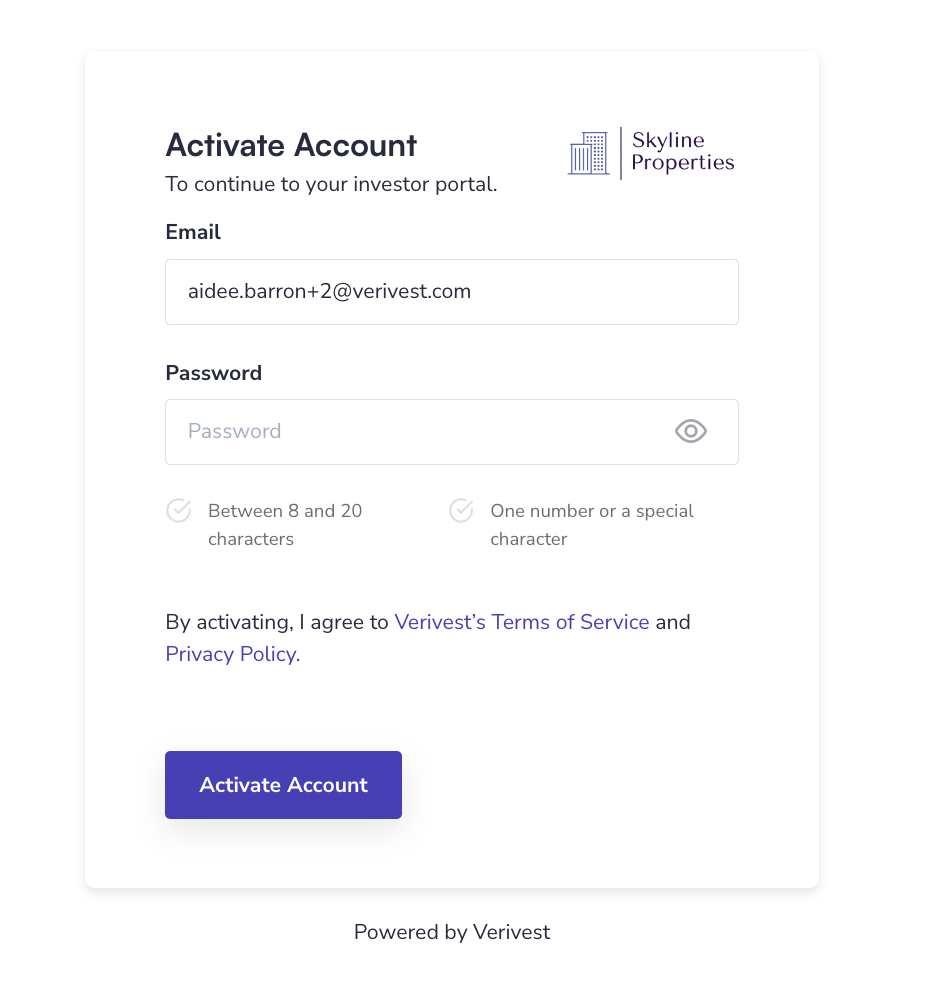Click the aidee.barron+2@verivest.com email text

click(329, 291)
